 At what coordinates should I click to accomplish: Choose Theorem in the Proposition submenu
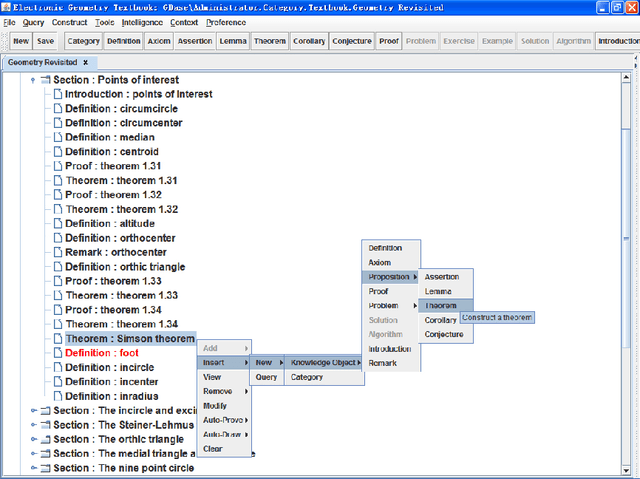click(446, 306)
